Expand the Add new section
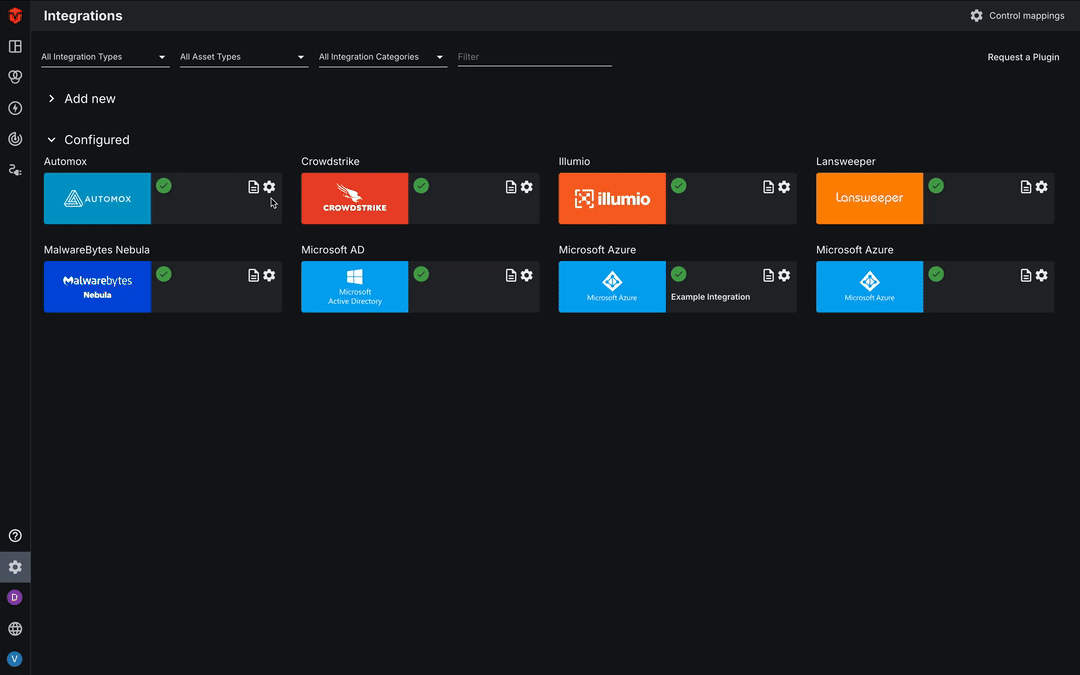Image resolution: width=1080 pixels, height=675 pixels. pyautogui.click(x=81, y=98)
